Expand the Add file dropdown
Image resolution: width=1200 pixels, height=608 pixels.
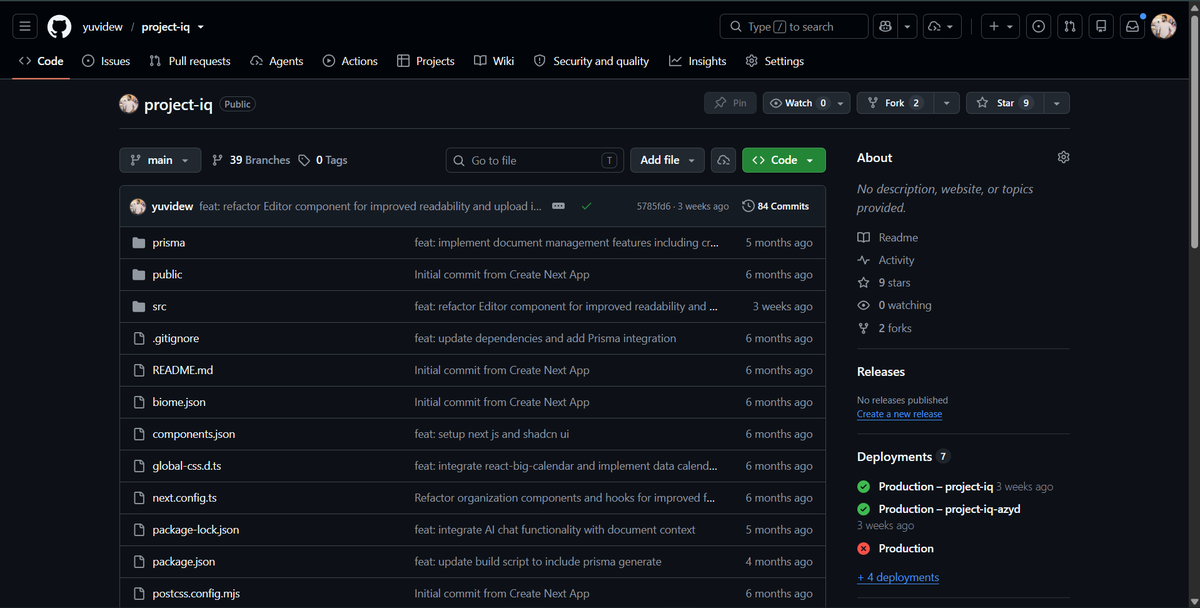[667, 160]
